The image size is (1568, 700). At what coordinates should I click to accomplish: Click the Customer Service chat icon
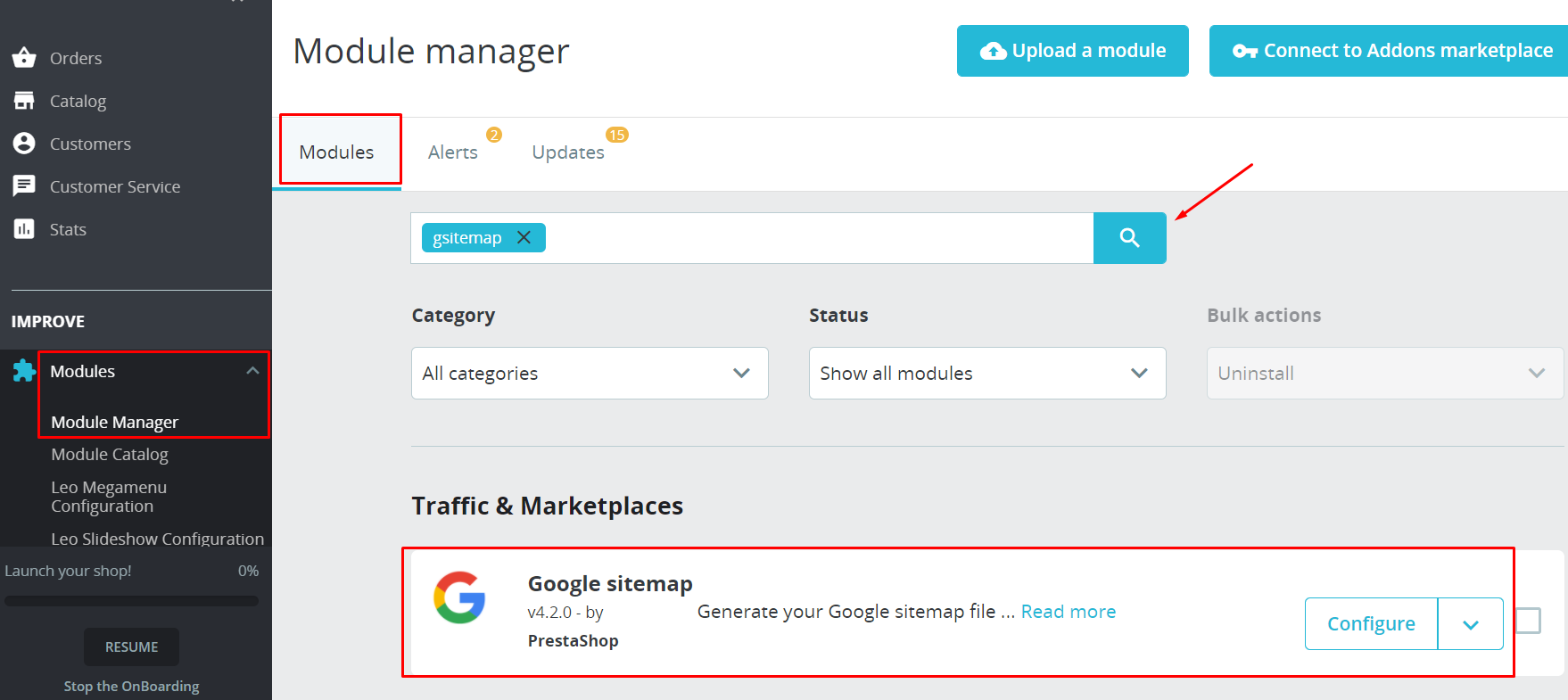(x=24, y=185)
